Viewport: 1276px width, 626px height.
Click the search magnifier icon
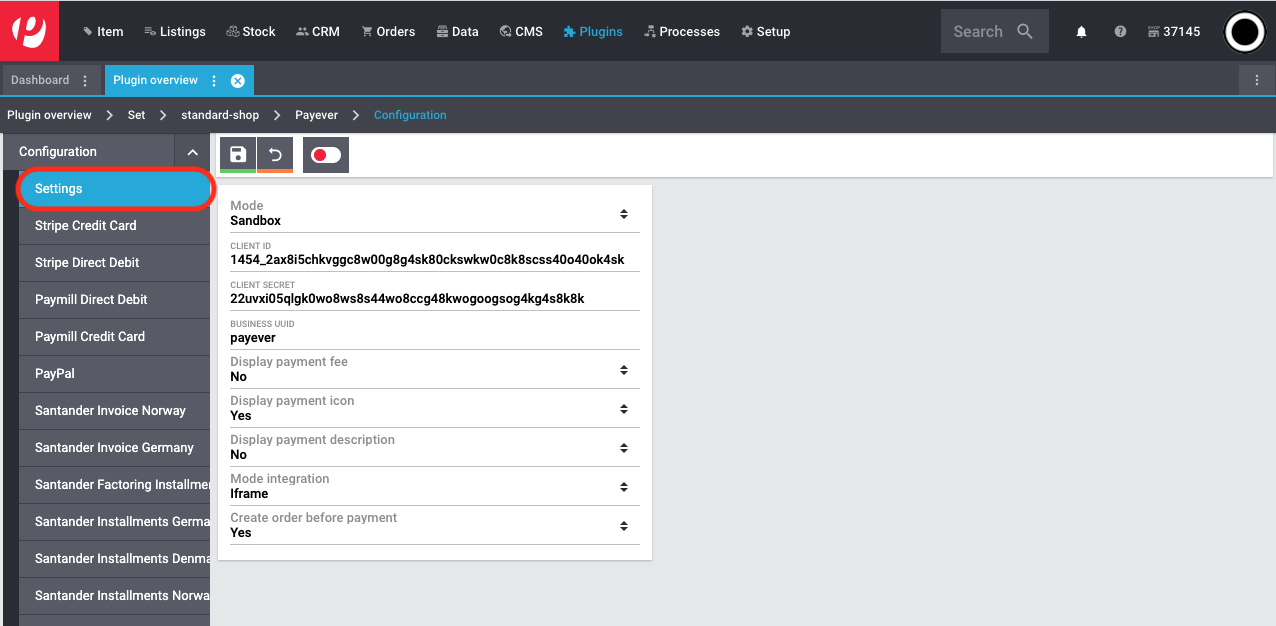(x=1025, y=31)
